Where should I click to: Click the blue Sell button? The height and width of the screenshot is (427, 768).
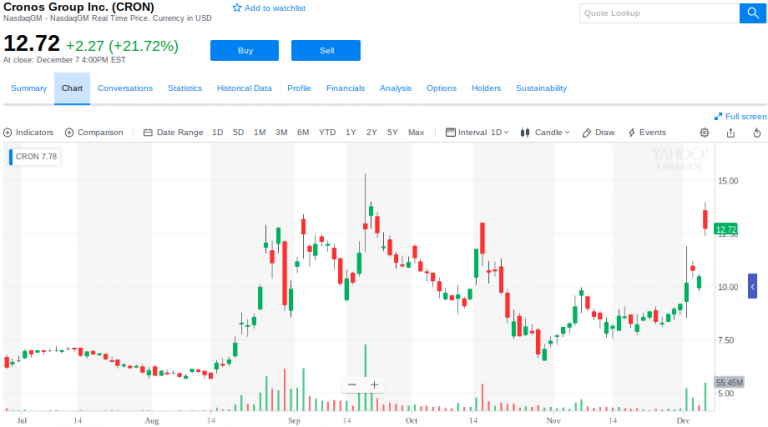[x=326, y=50]
